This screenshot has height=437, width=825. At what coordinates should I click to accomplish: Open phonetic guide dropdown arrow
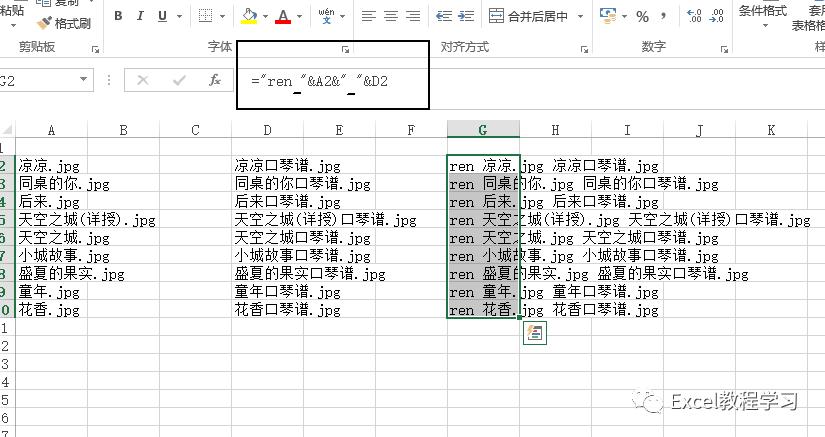pyautogui.click(x=343, y=16)
